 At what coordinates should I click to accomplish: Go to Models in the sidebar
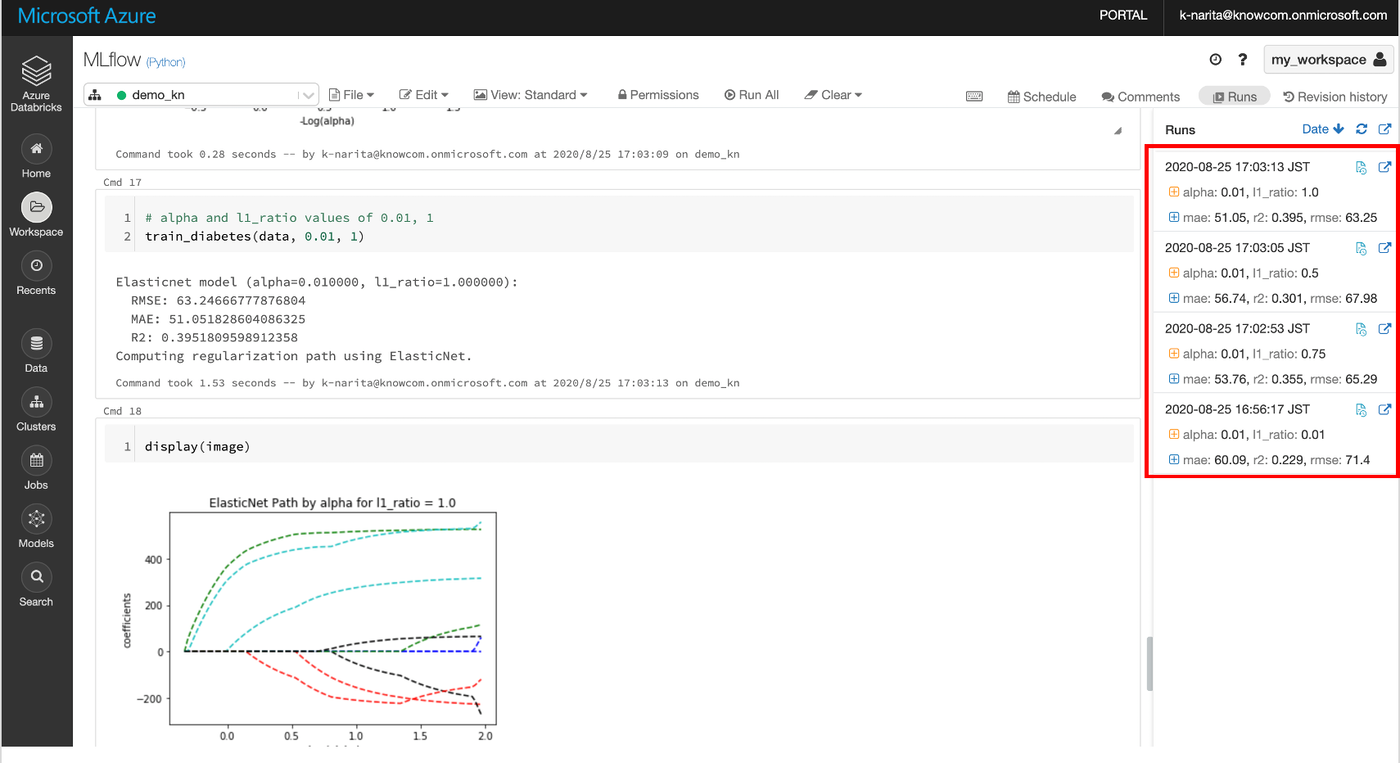(36, 519)
